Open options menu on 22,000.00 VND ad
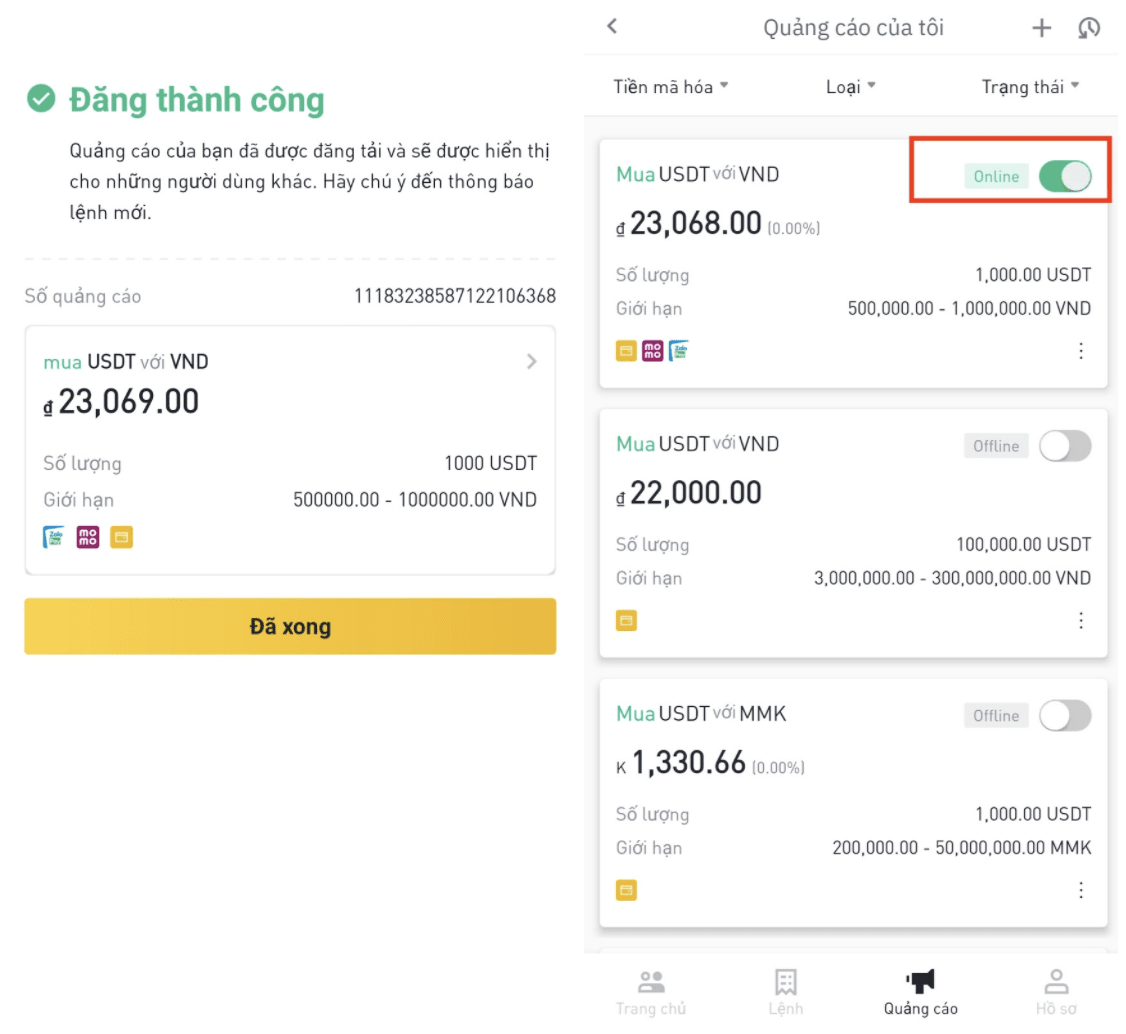 pyautogui.click(x=1081, y=621)
